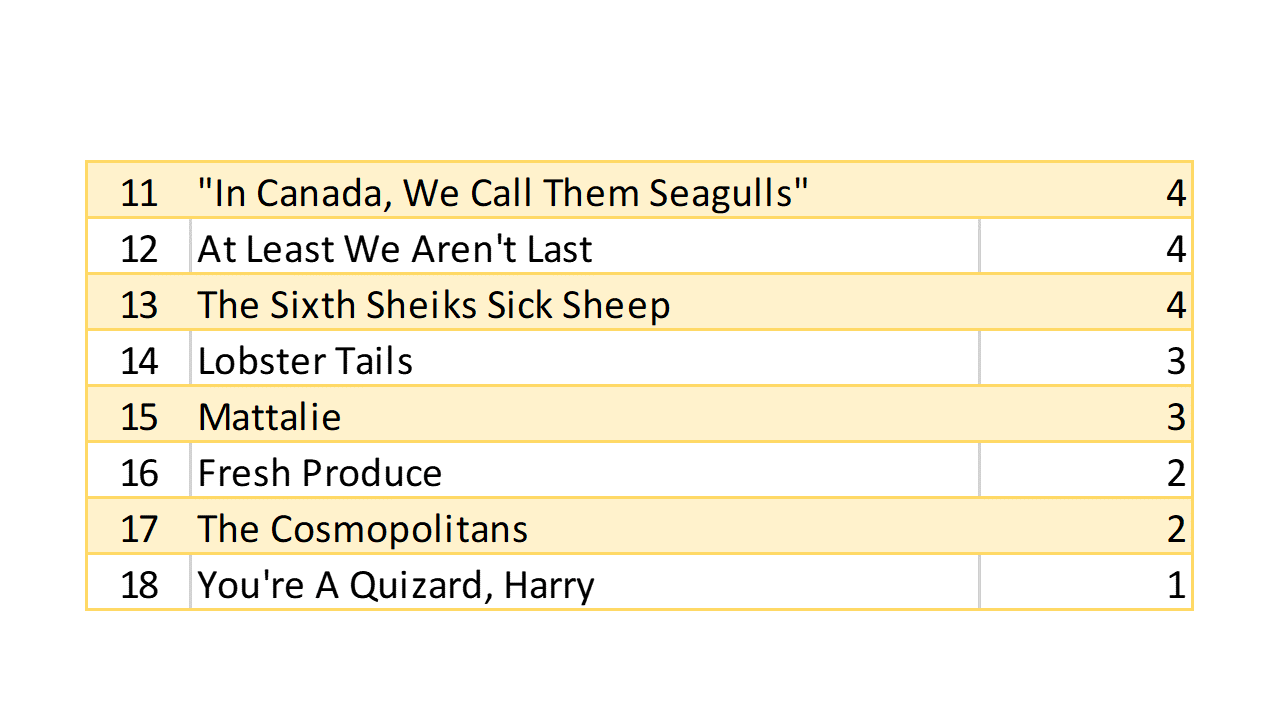Image resolution: width=1280 pixels, height=720 pixels.
Task: Select the score cell for Fresh Produce
Action: pos(1175,472)
